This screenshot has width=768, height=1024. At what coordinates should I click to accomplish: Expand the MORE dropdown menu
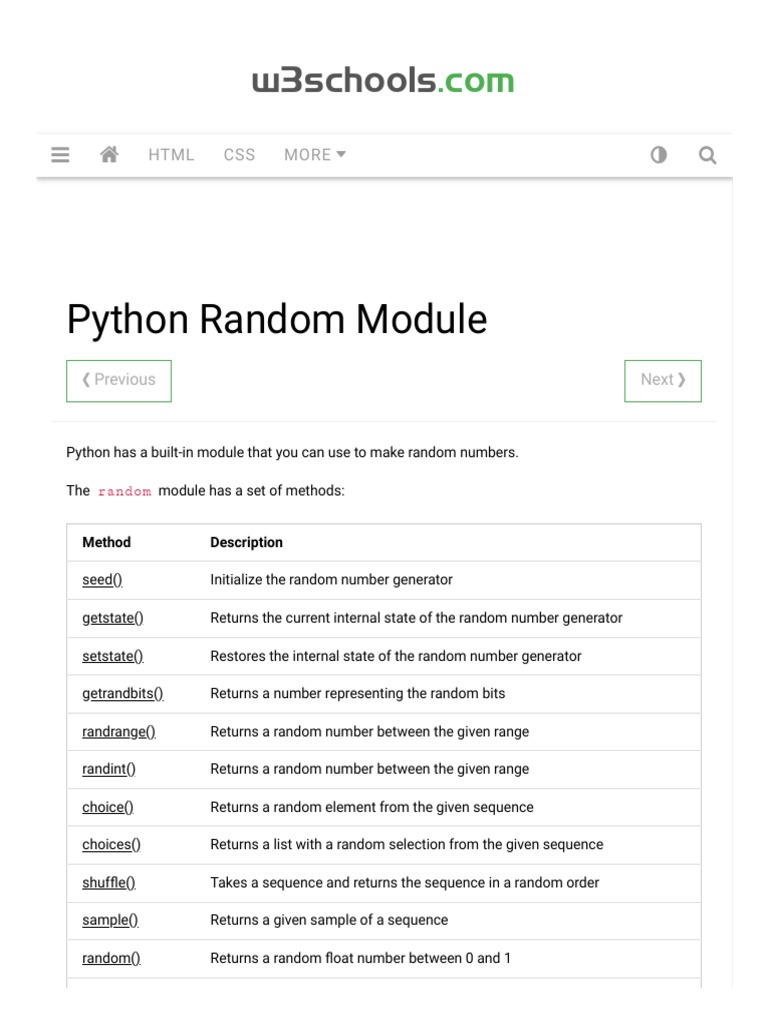314,155
